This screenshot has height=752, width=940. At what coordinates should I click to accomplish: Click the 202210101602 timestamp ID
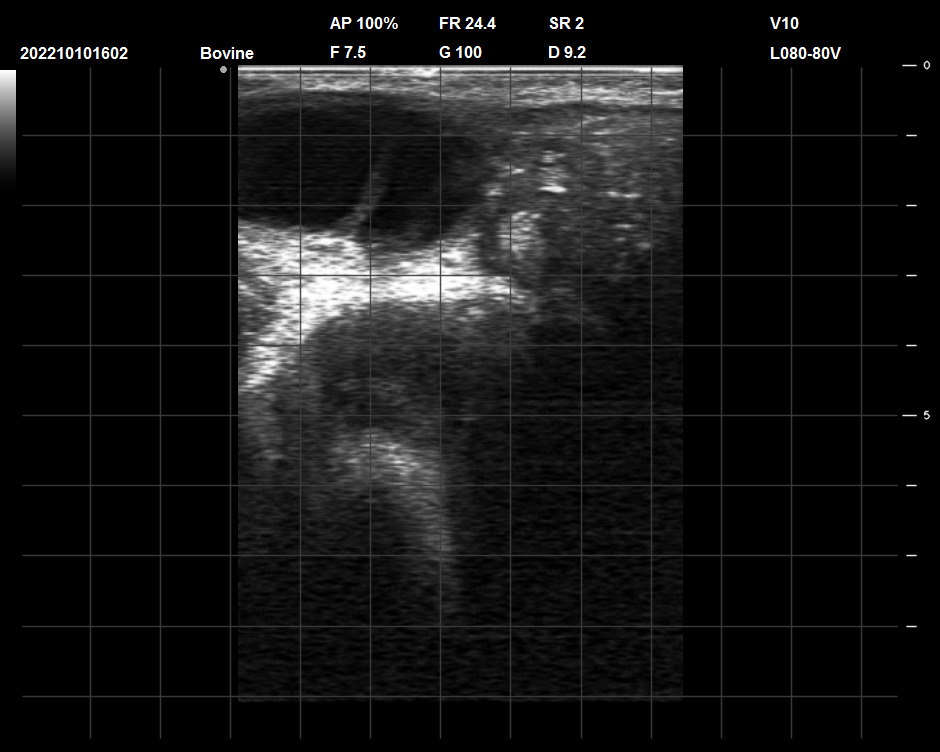point(74,53)
